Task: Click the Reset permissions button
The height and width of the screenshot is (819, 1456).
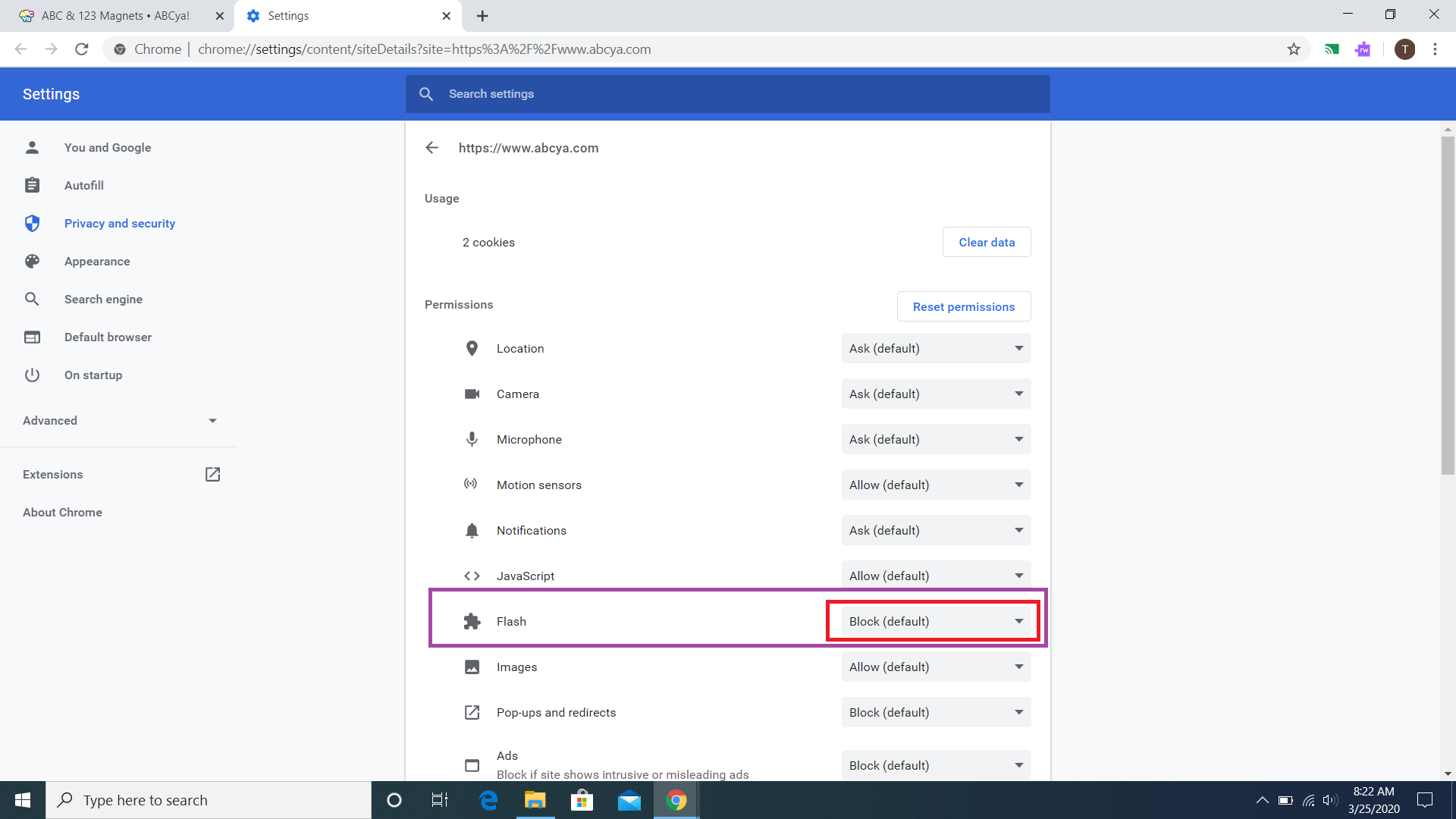Action: (x=963, y=307)
